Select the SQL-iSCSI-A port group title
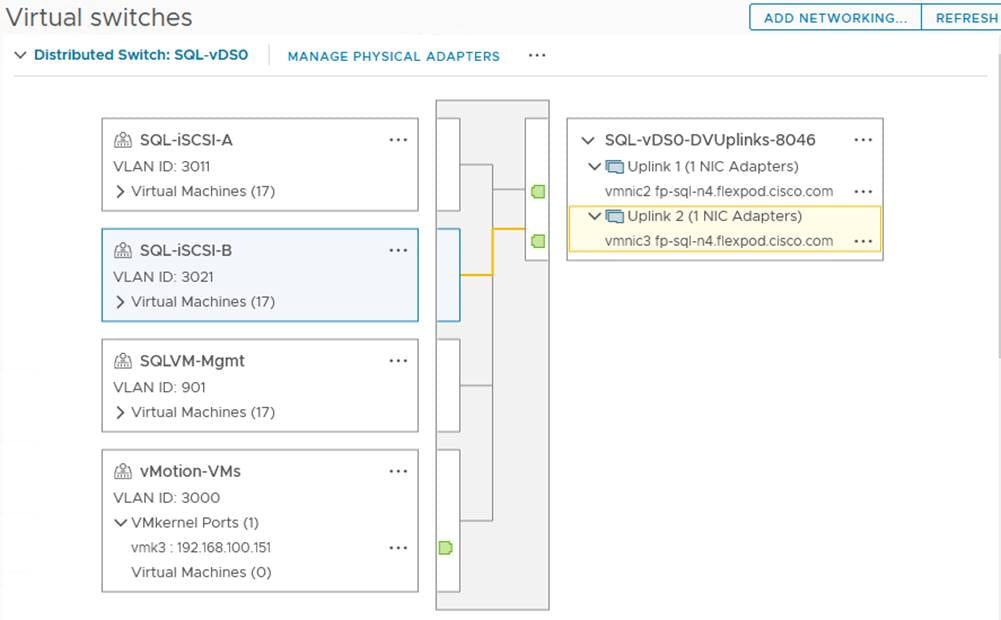1001x620 pixels. (x=186, y=140)
